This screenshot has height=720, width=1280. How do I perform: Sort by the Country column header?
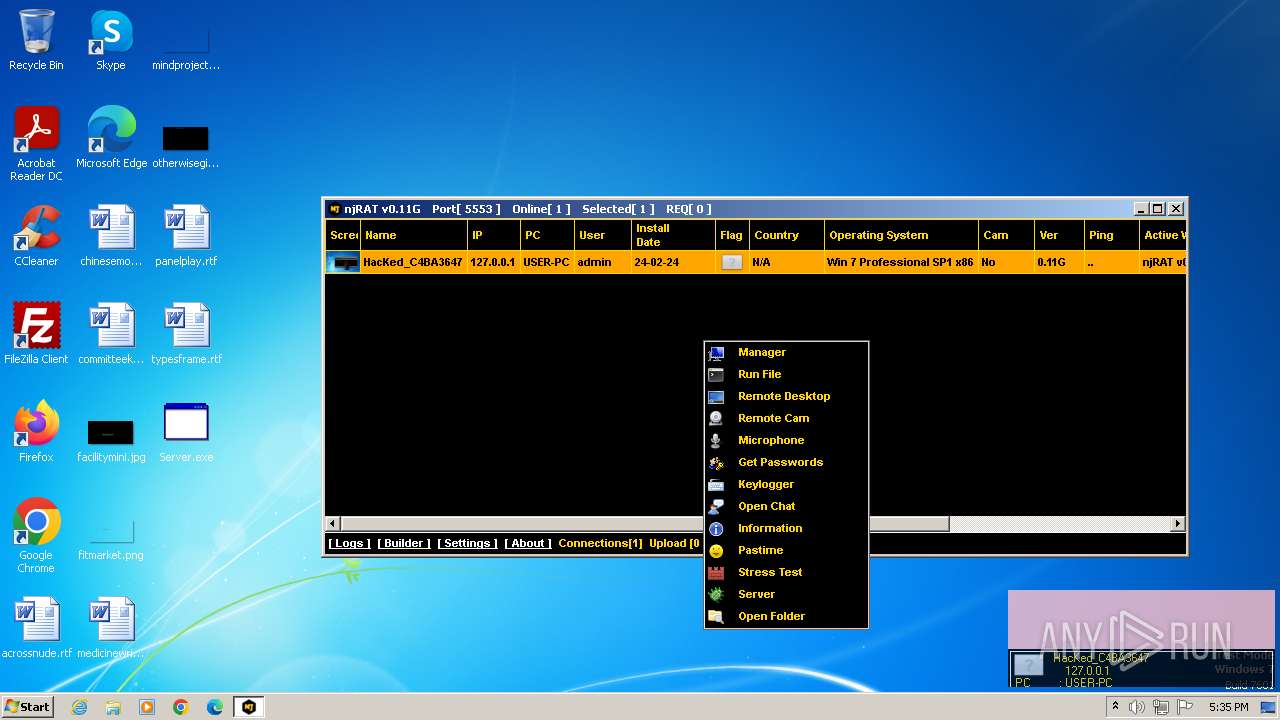(787, 235)
